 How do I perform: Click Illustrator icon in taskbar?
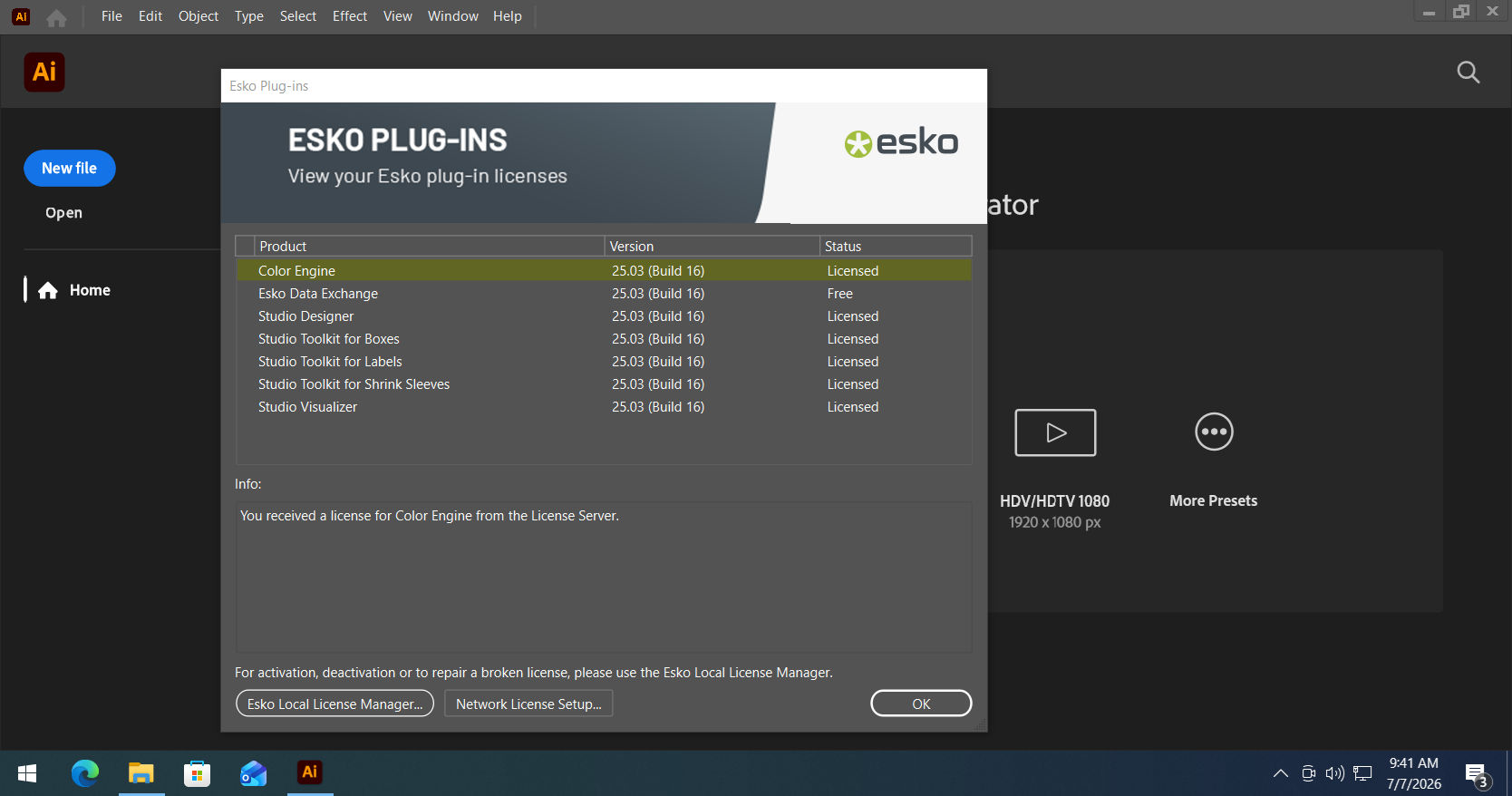[310, 772]
